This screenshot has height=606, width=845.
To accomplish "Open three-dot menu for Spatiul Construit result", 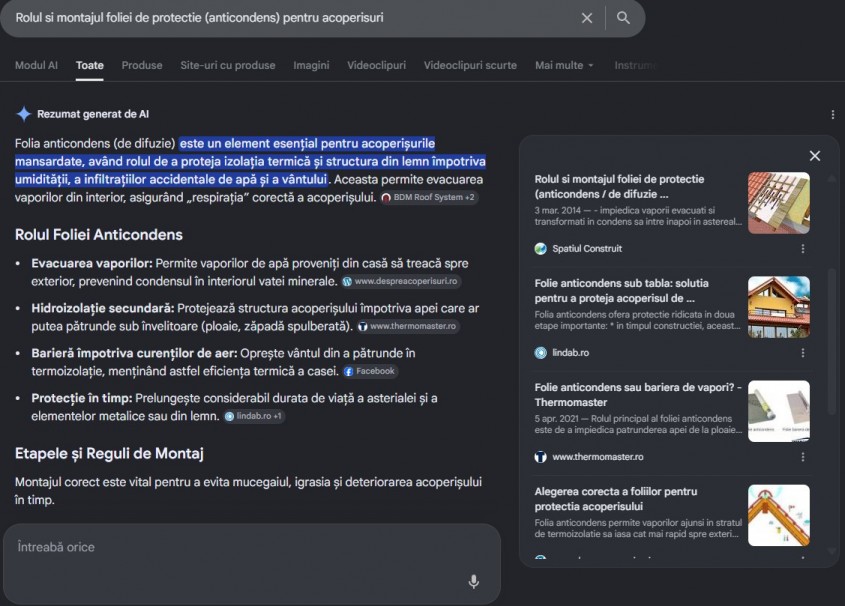I will point(803,248).
